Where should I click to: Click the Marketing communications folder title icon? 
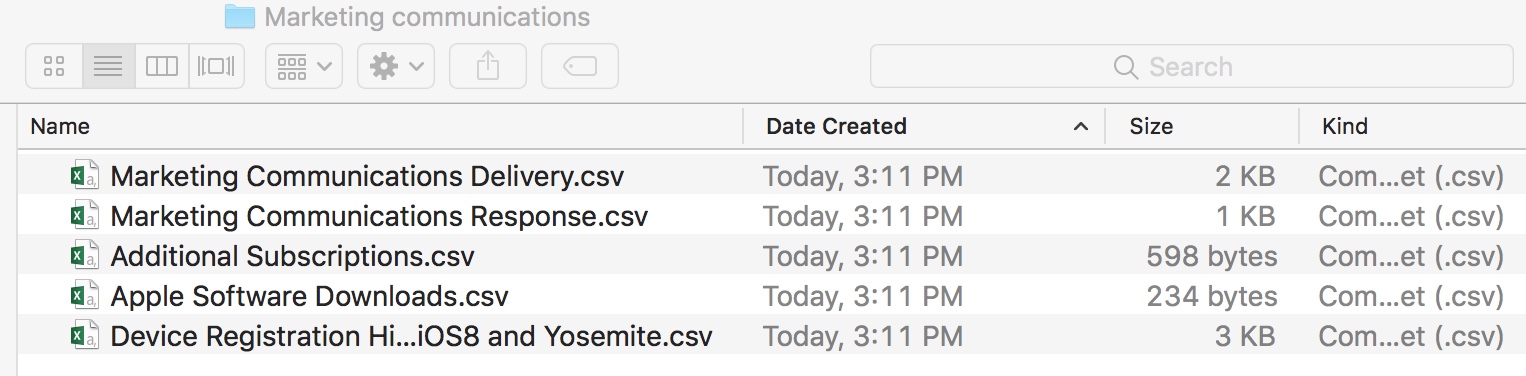[x=240, y=16]
